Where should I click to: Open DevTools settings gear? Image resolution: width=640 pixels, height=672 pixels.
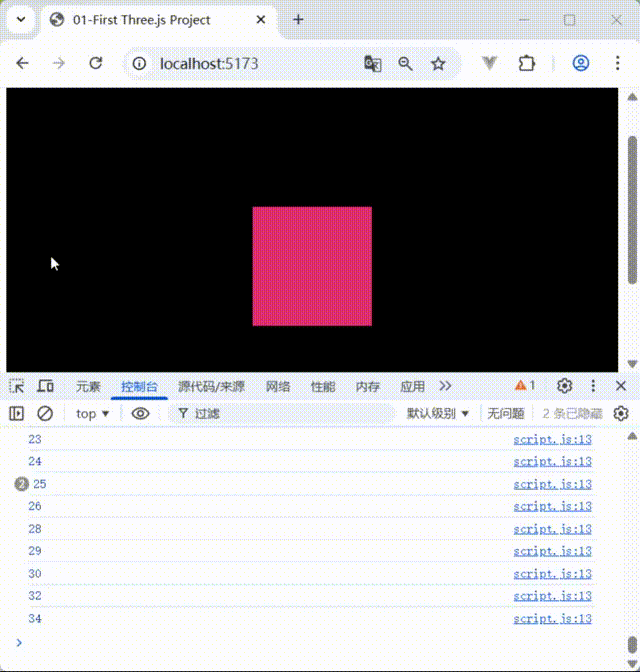[565, 386]
